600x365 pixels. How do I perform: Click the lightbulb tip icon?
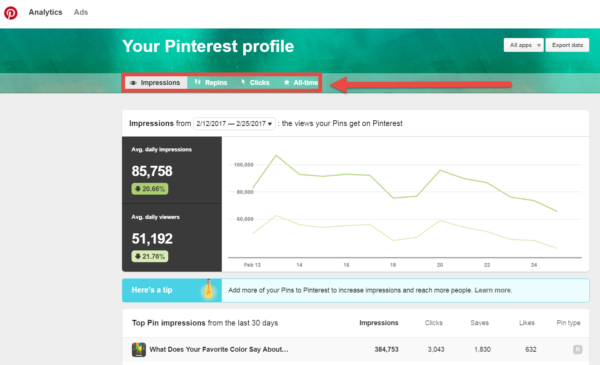pos(208,289)
